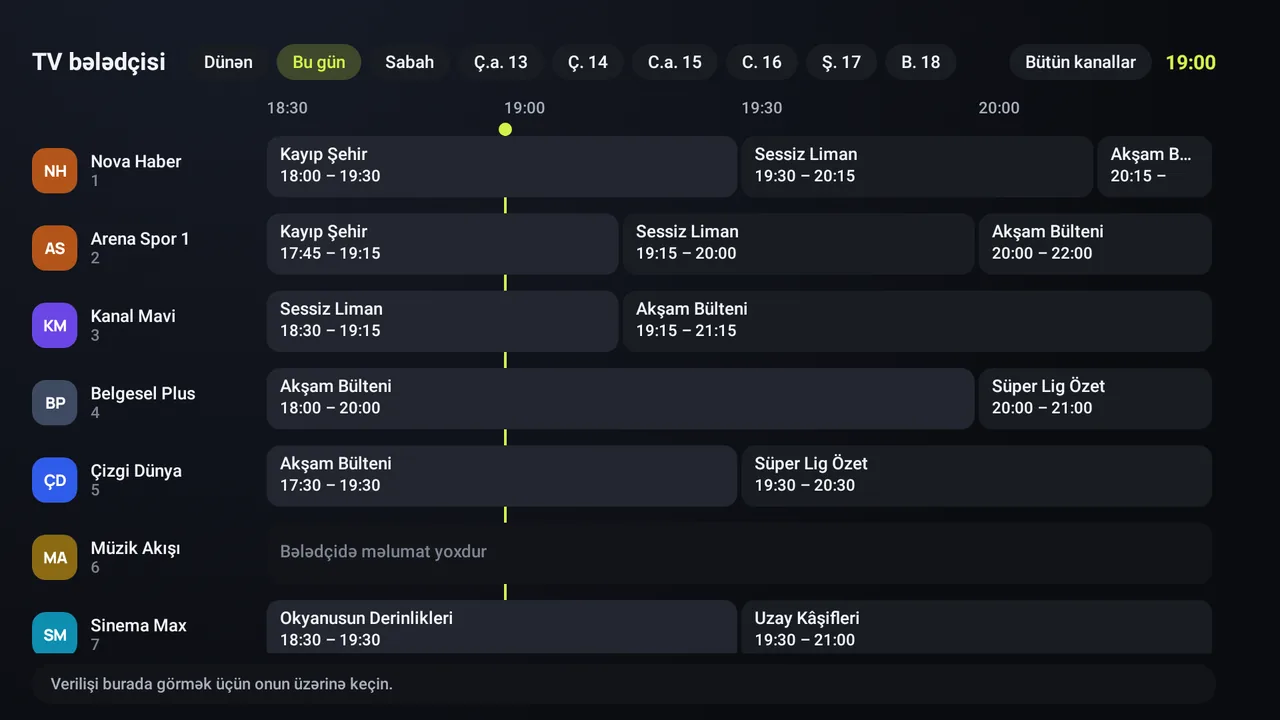Viewport: 1280px width, 720px height.
Task: Switch to the Dünən day tab
Action: click(x=228, y=62)
